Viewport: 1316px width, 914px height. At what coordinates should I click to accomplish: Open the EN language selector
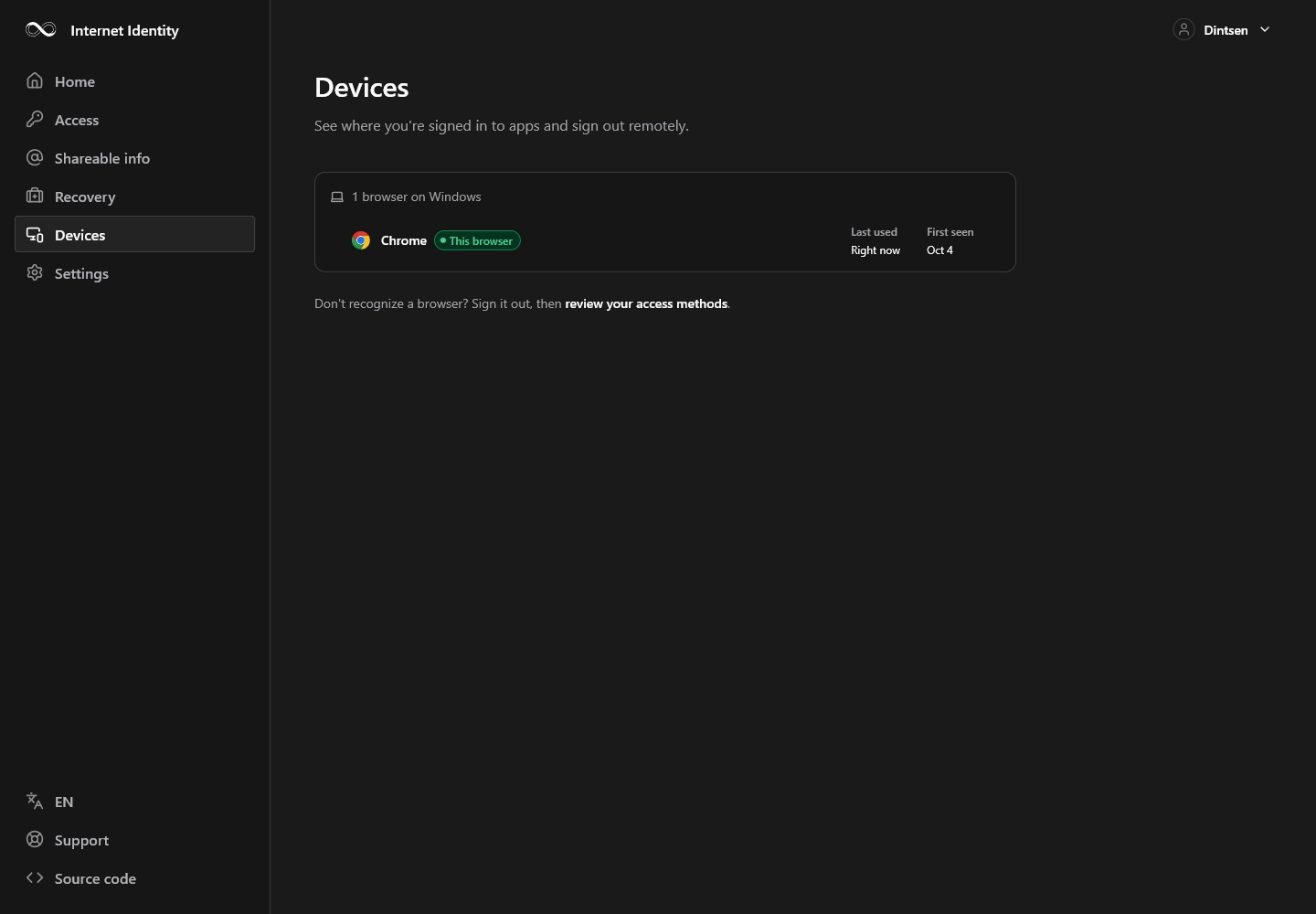click(x=134, y=802)
